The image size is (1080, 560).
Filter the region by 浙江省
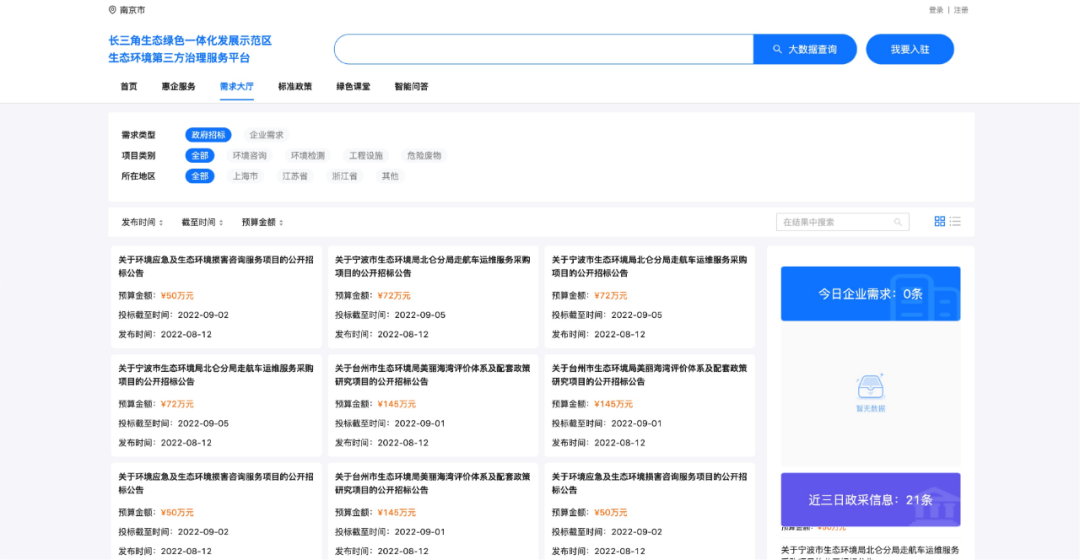344,176
